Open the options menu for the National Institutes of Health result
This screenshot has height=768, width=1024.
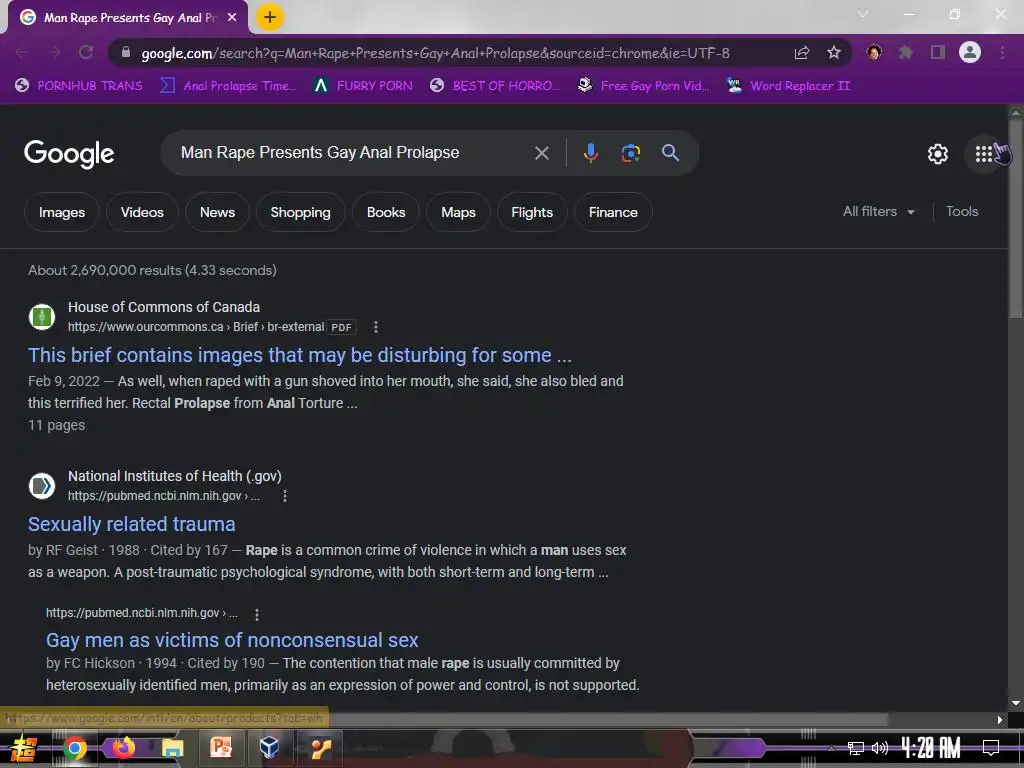click(x=285, y=496)
